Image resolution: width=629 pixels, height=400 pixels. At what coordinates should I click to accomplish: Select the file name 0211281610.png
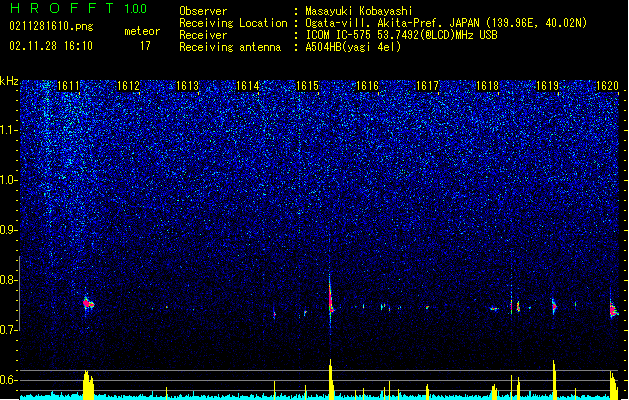(51, 26)
